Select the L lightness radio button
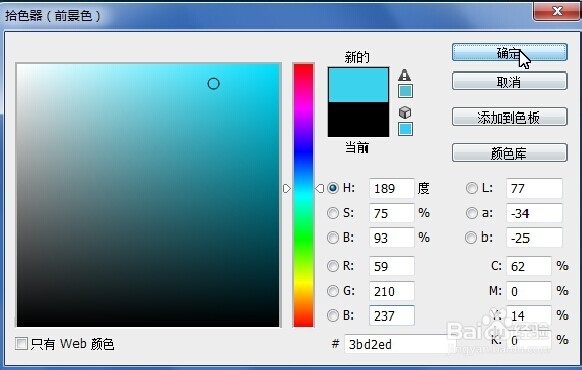 (x=472, y=188)
